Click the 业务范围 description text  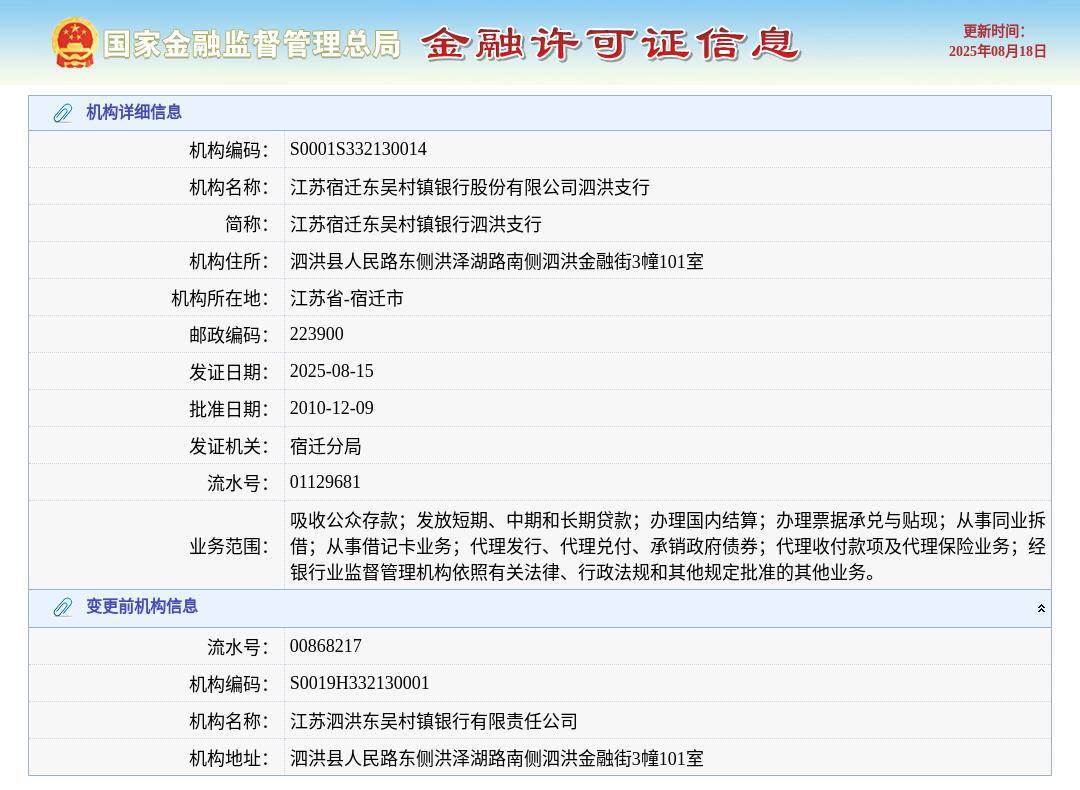(667, 545)
